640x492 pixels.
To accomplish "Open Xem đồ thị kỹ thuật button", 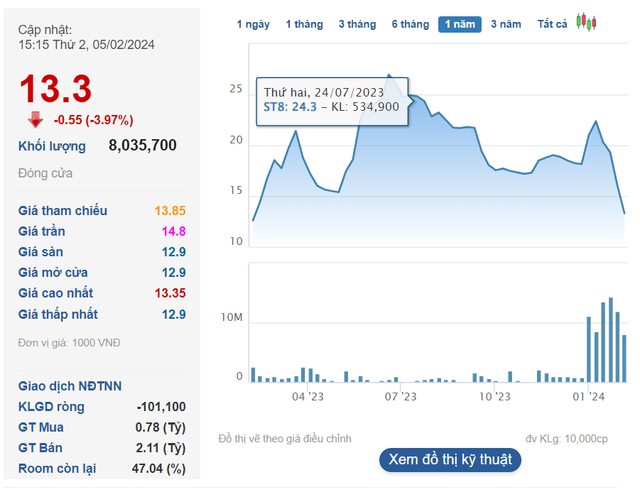I will 449,459.
